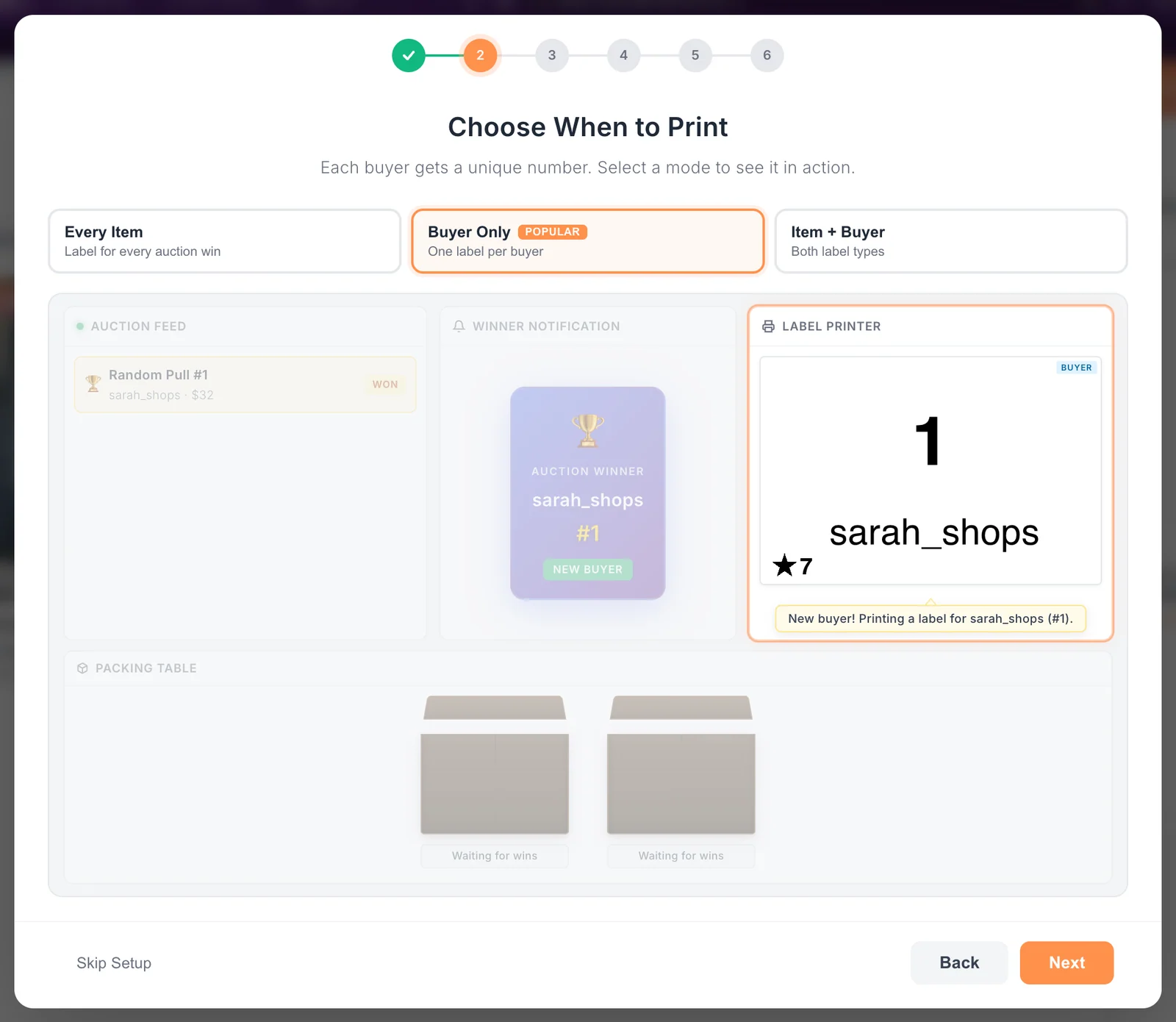Go back with the Back button
1176x1022 pixels.
[x=959, y=963]
